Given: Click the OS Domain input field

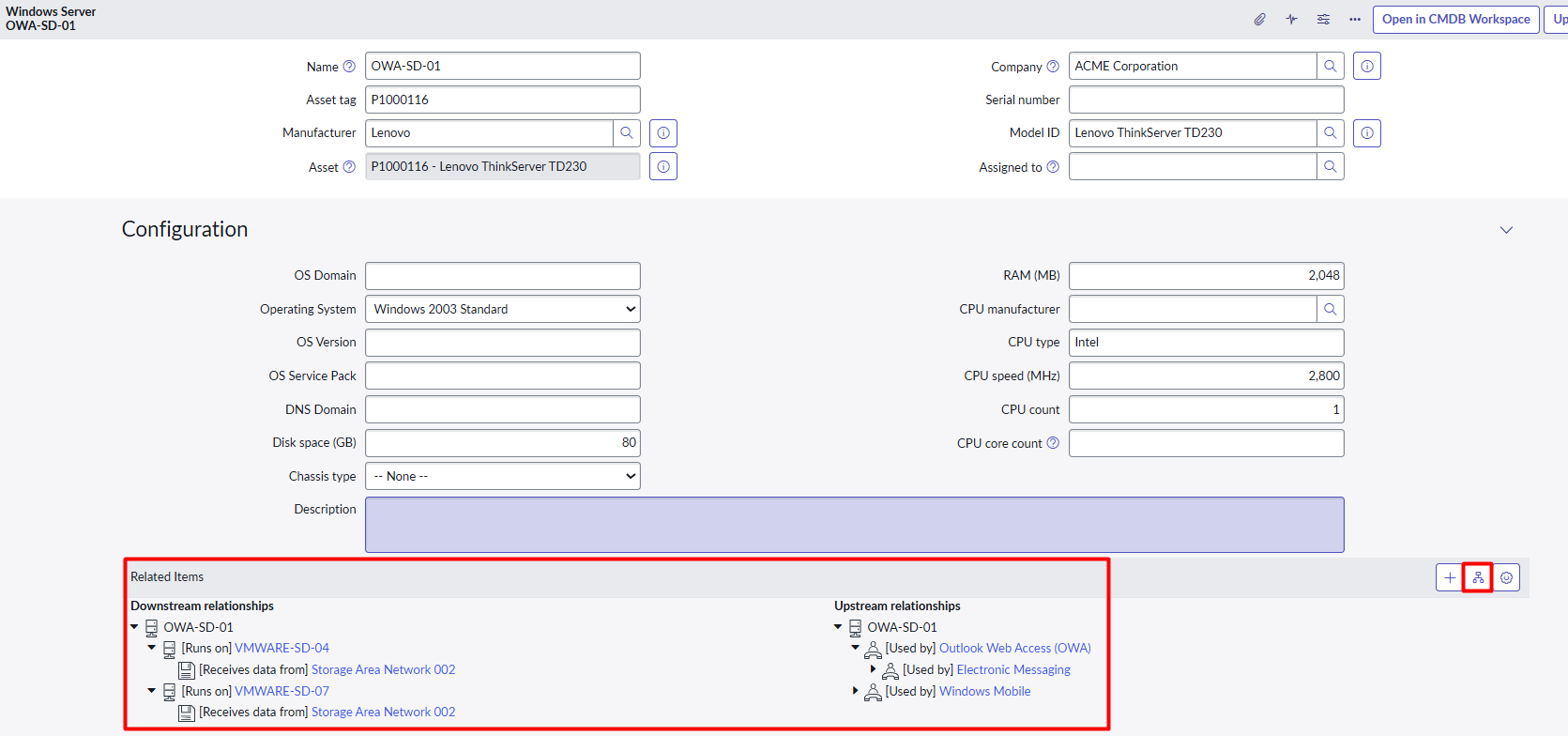Looking at the screenshot, I should click(x=503, y=275).
